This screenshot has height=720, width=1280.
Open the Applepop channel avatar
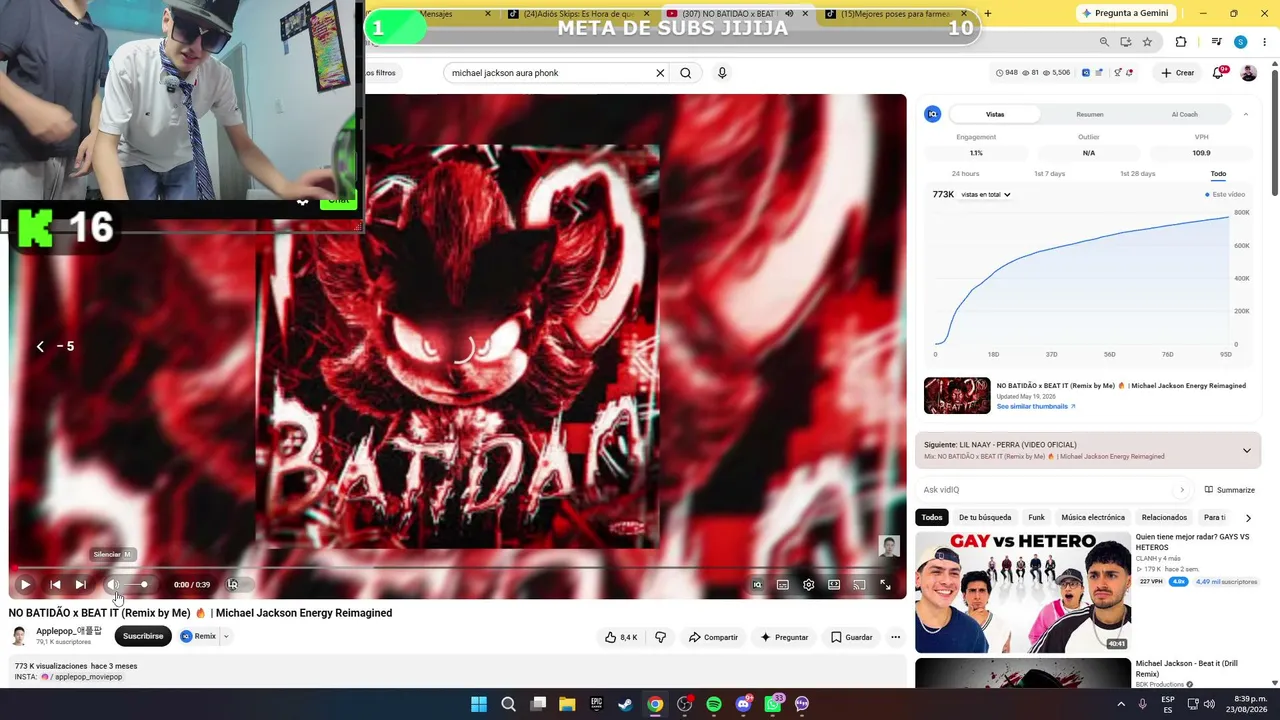click(x=19, y=636)
